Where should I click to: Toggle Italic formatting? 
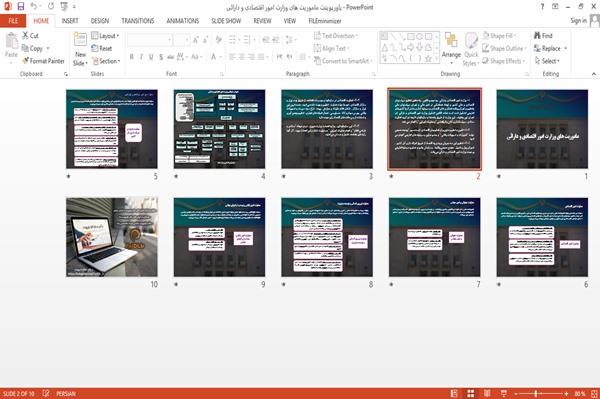141,57
